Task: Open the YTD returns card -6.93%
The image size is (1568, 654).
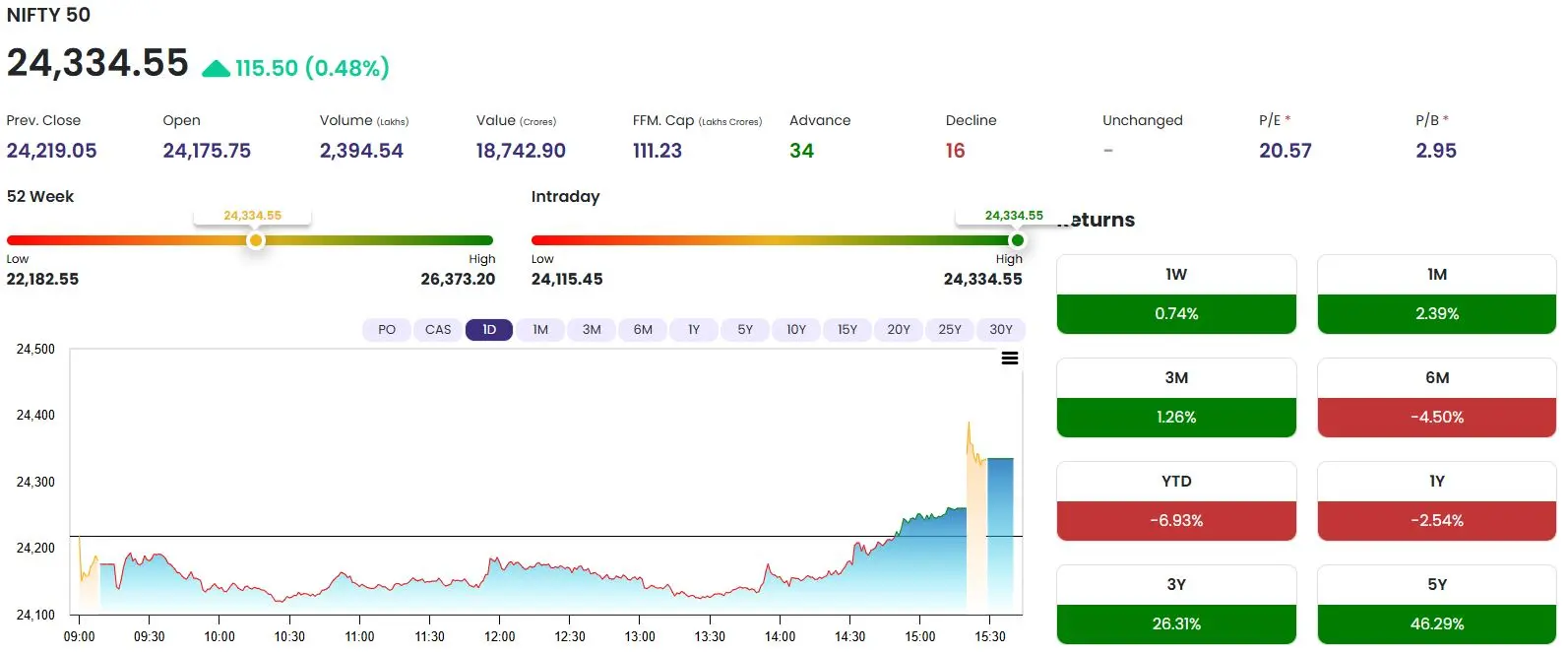Action: (1176, 501)
